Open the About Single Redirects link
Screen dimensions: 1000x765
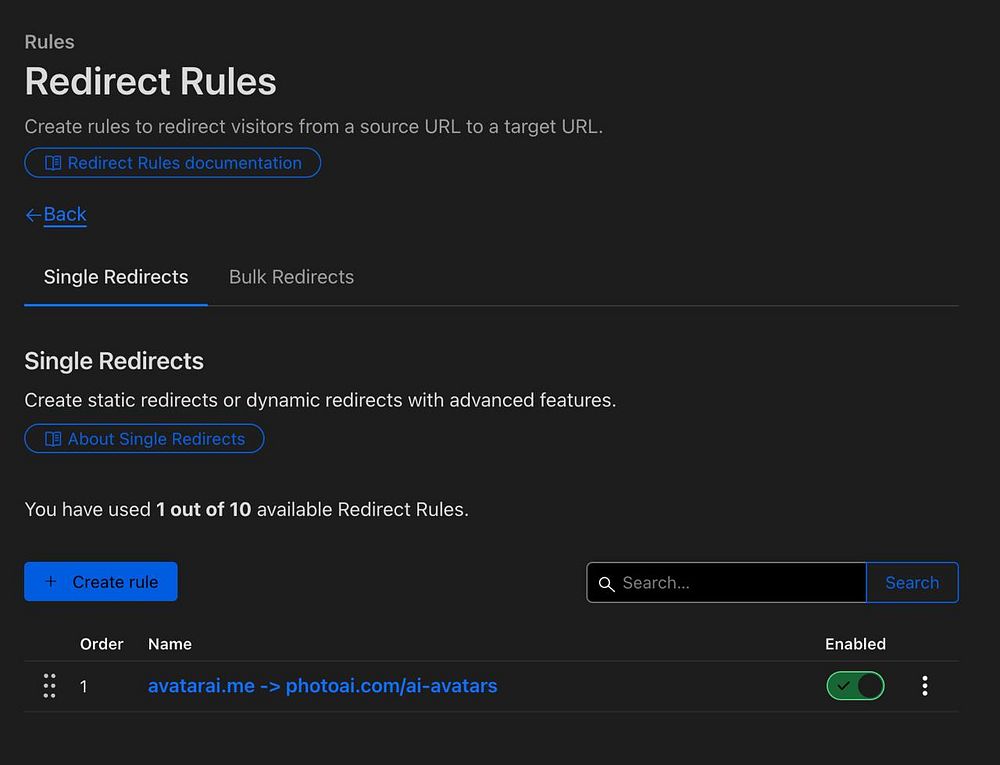[x=156, y=439]
